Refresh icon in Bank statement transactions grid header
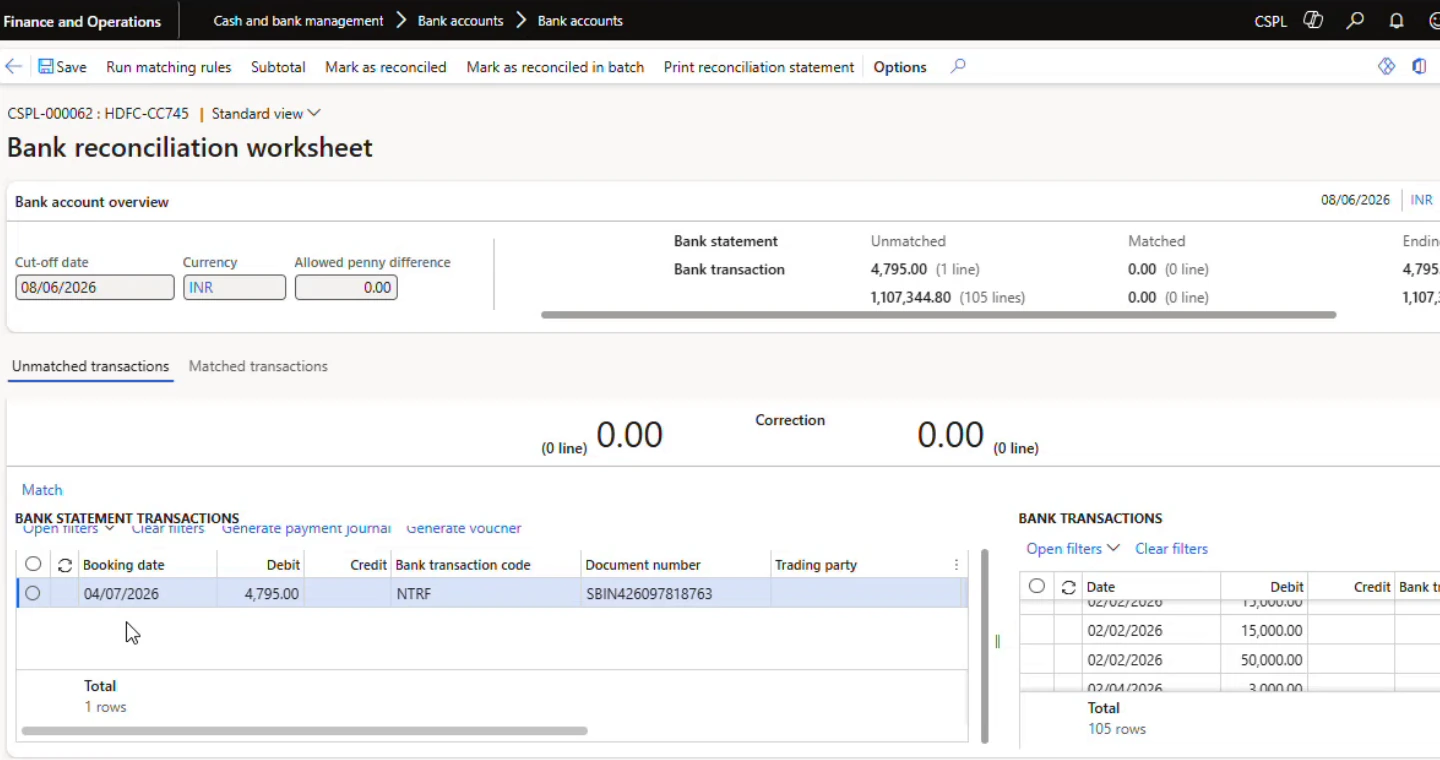This screenshot has height=760, width=1440. coord(65,565)
